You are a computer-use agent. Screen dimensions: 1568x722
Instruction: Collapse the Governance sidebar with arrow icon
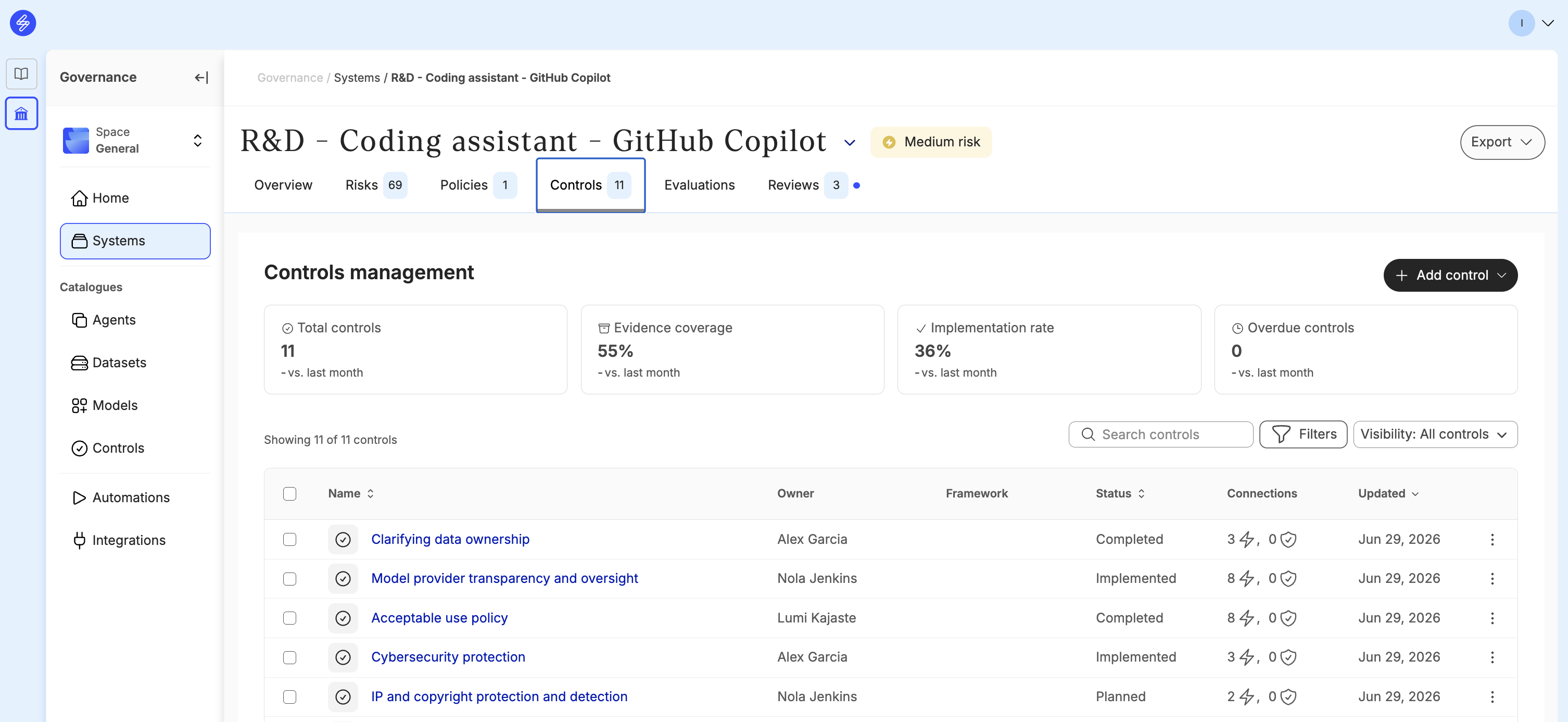201,78
